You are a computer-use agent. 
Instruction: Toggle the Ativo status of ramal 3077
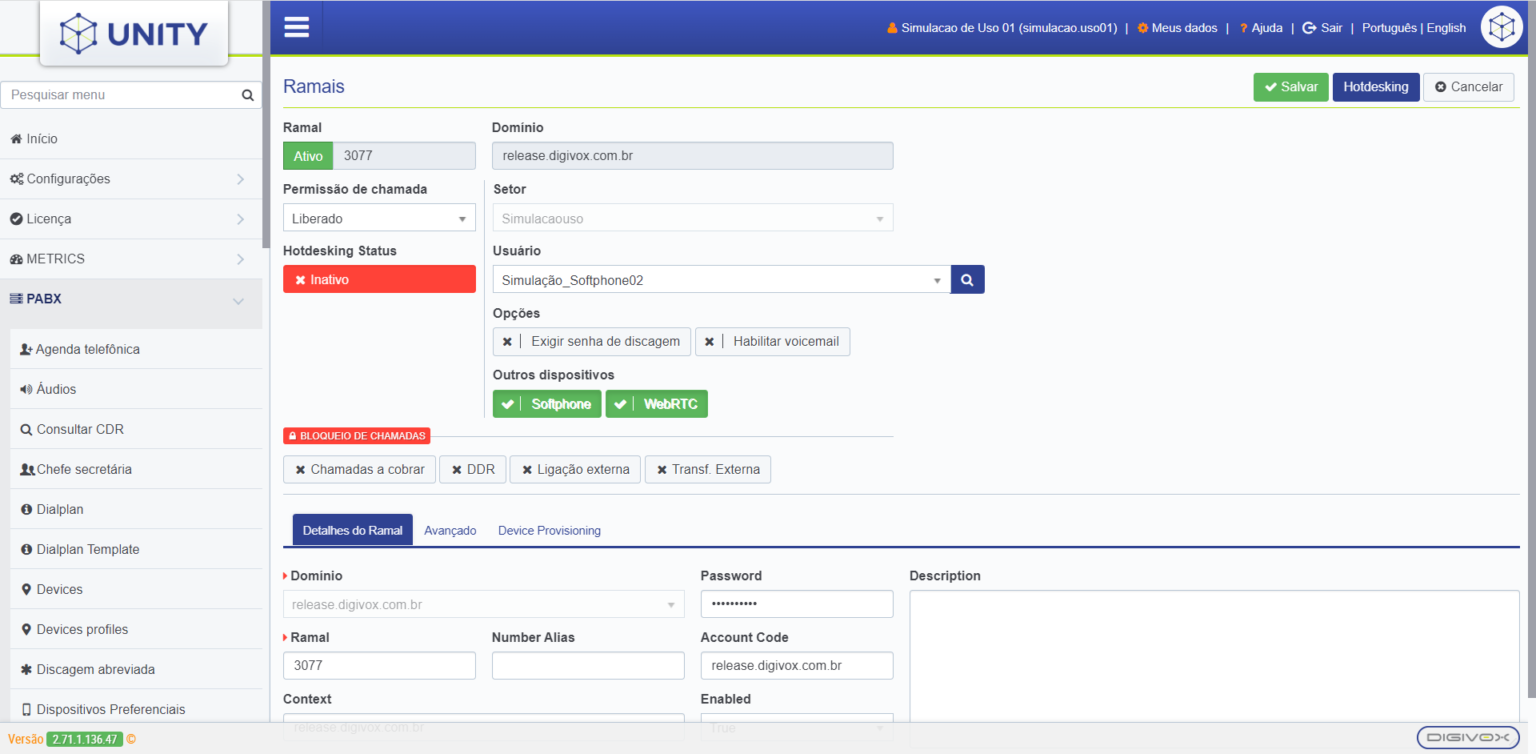coord(307,155)
